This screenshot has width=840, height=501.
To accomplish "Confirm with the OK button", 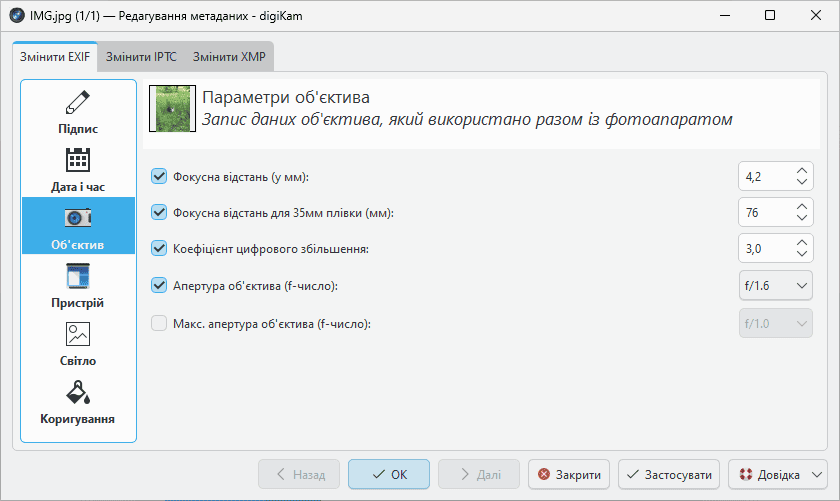I will point(389,474).
